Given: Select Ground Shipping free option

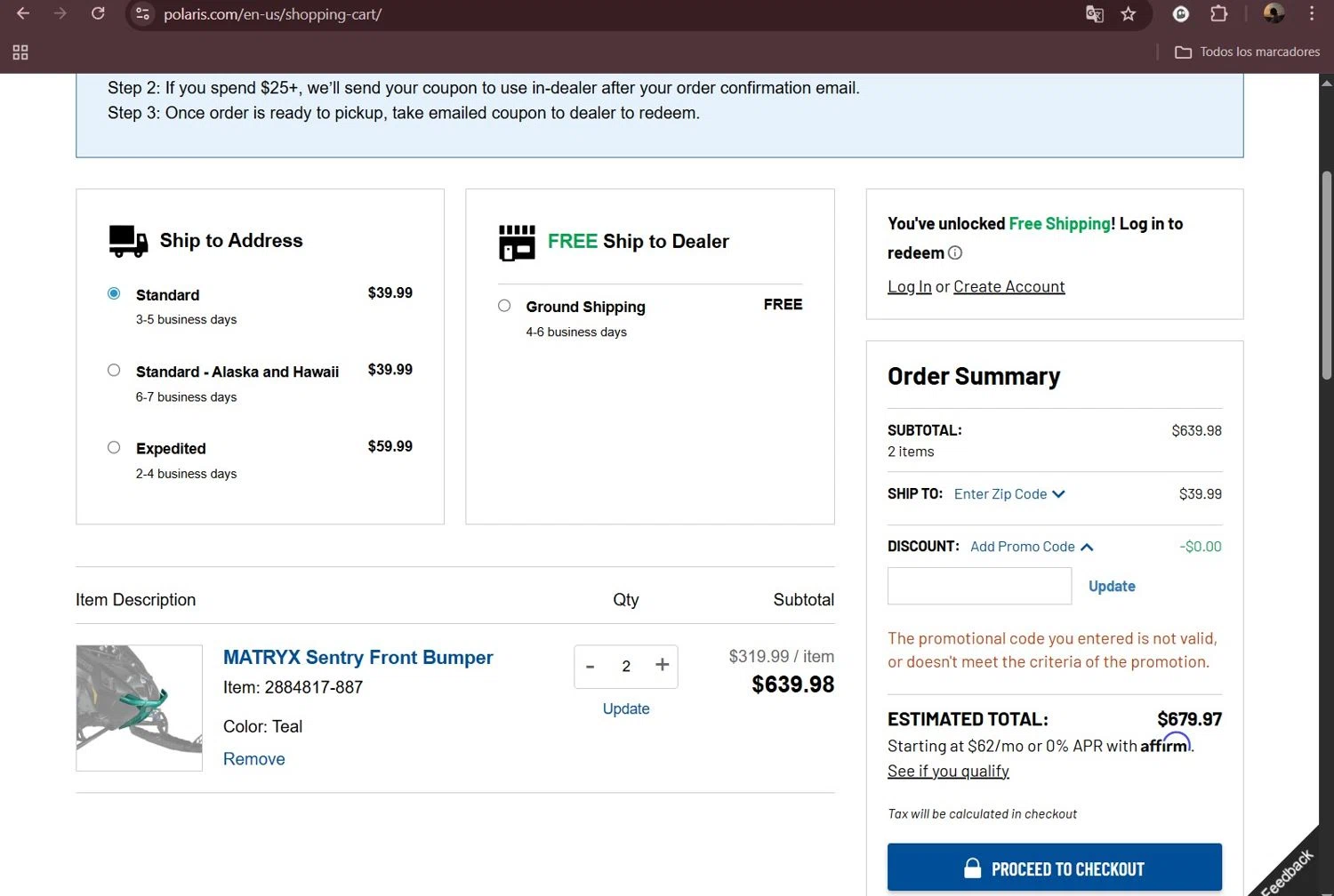Looking at the screenshot, I should point(504,306).
